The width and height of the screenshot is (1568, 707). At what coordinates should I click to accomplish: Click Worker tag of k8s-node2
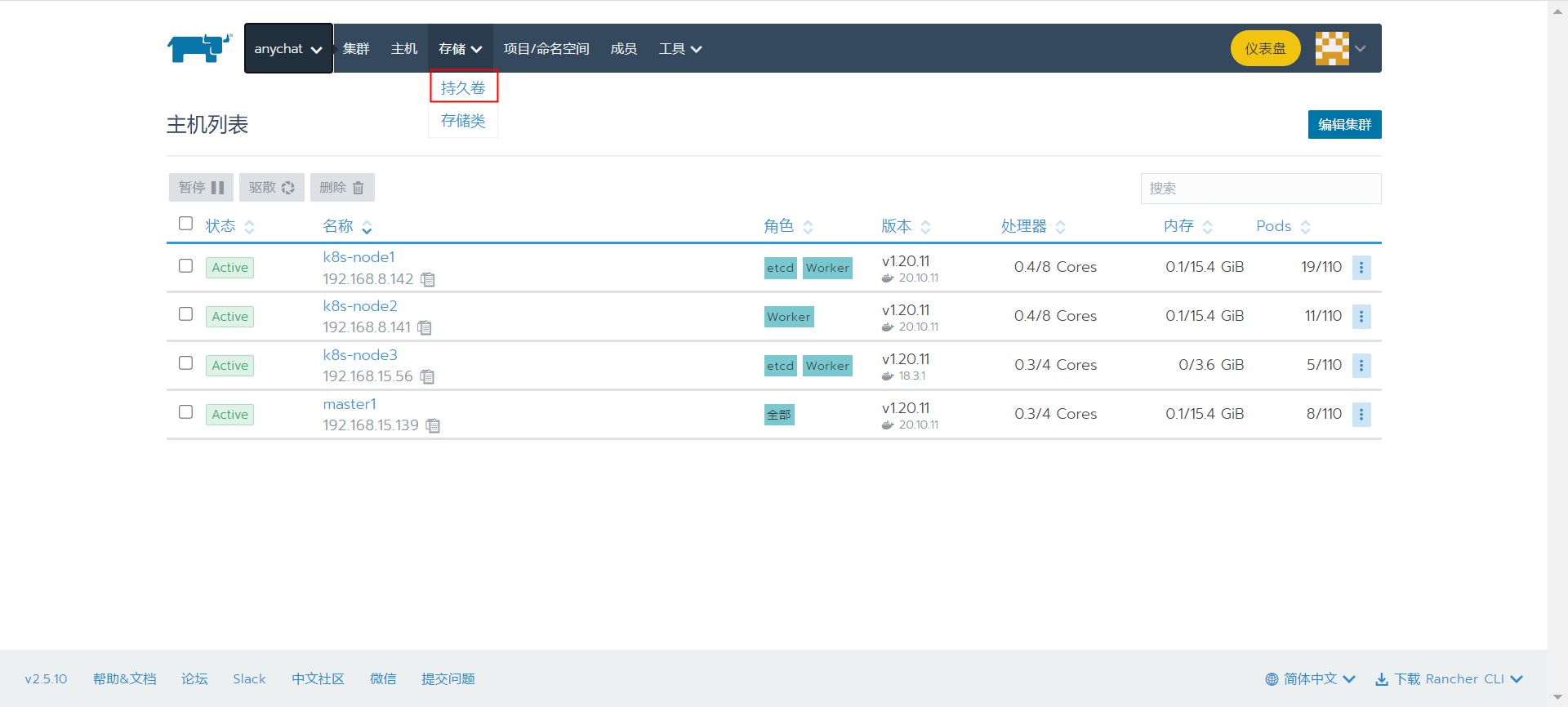pyautogui.click(x=789, y=317)
